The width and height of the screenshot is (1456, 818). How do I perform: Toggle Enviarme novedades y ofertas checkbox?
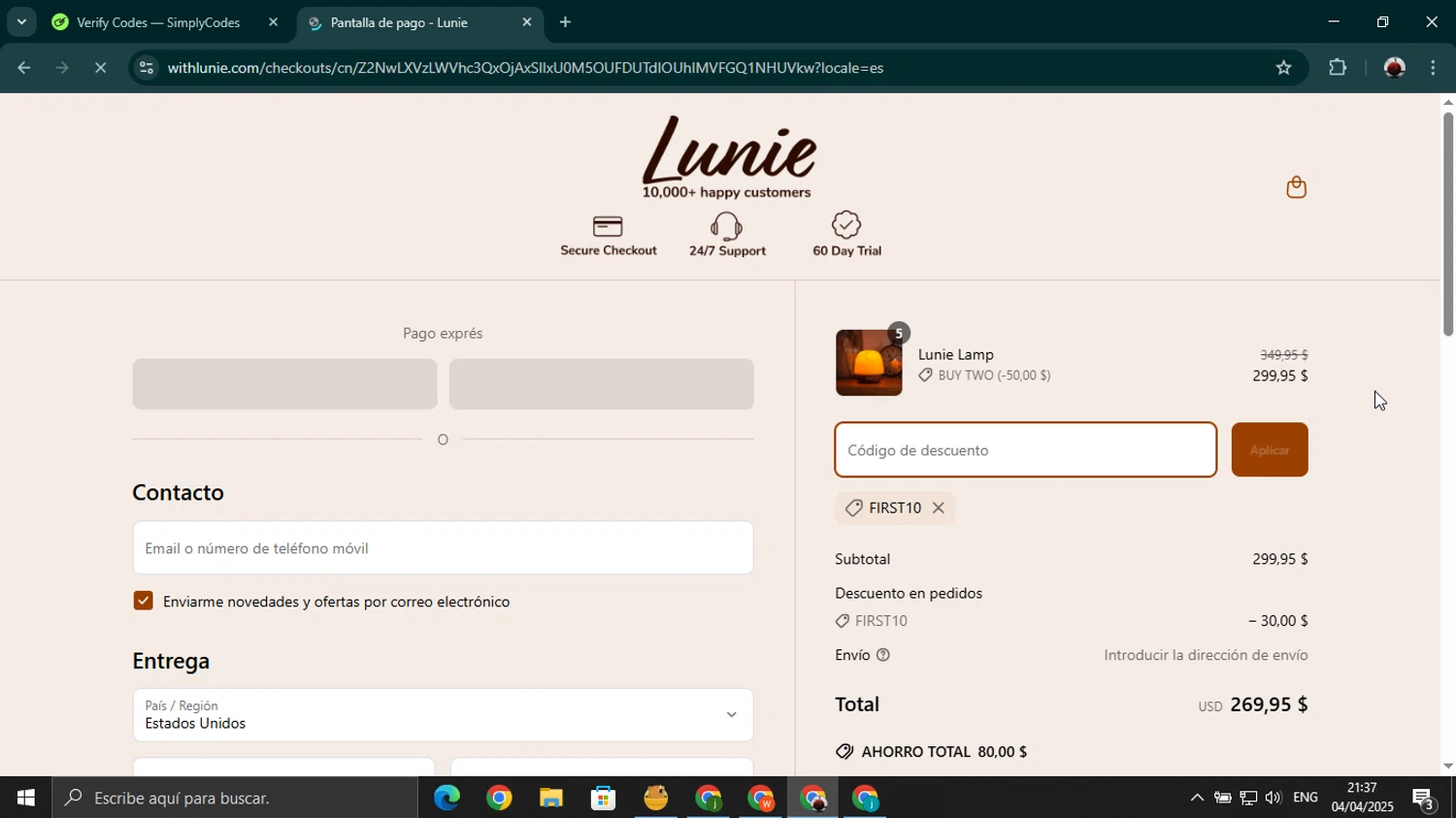(144, 601)
